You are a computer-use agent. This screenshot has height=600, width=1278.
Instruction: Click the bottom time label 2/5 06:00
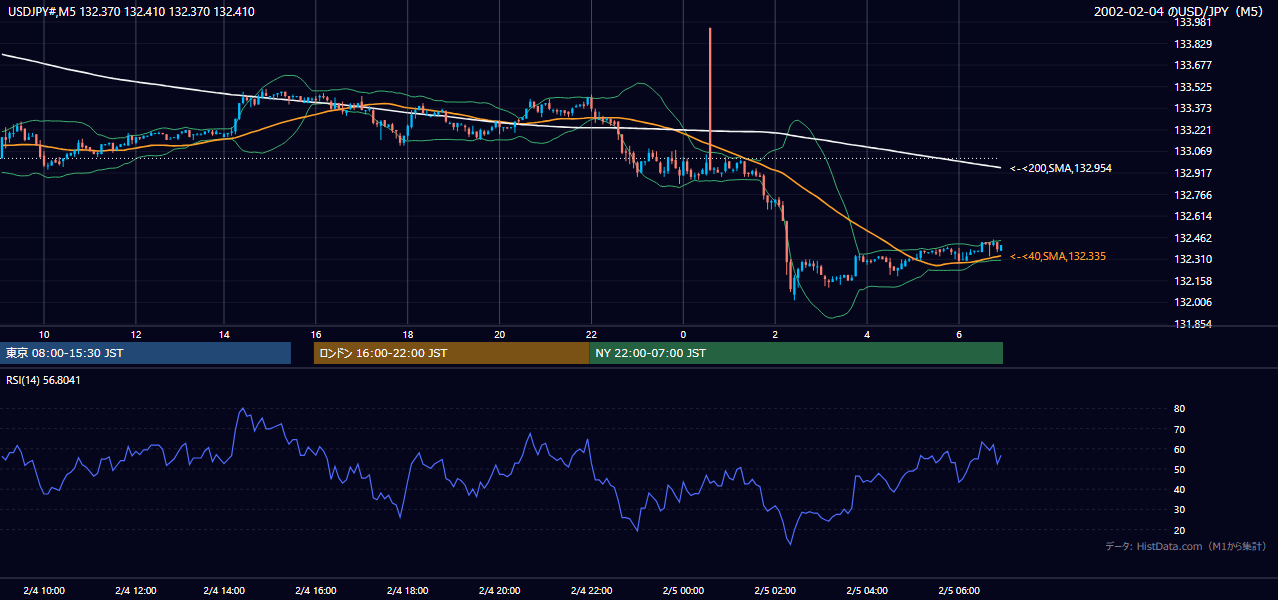(959, 590)
